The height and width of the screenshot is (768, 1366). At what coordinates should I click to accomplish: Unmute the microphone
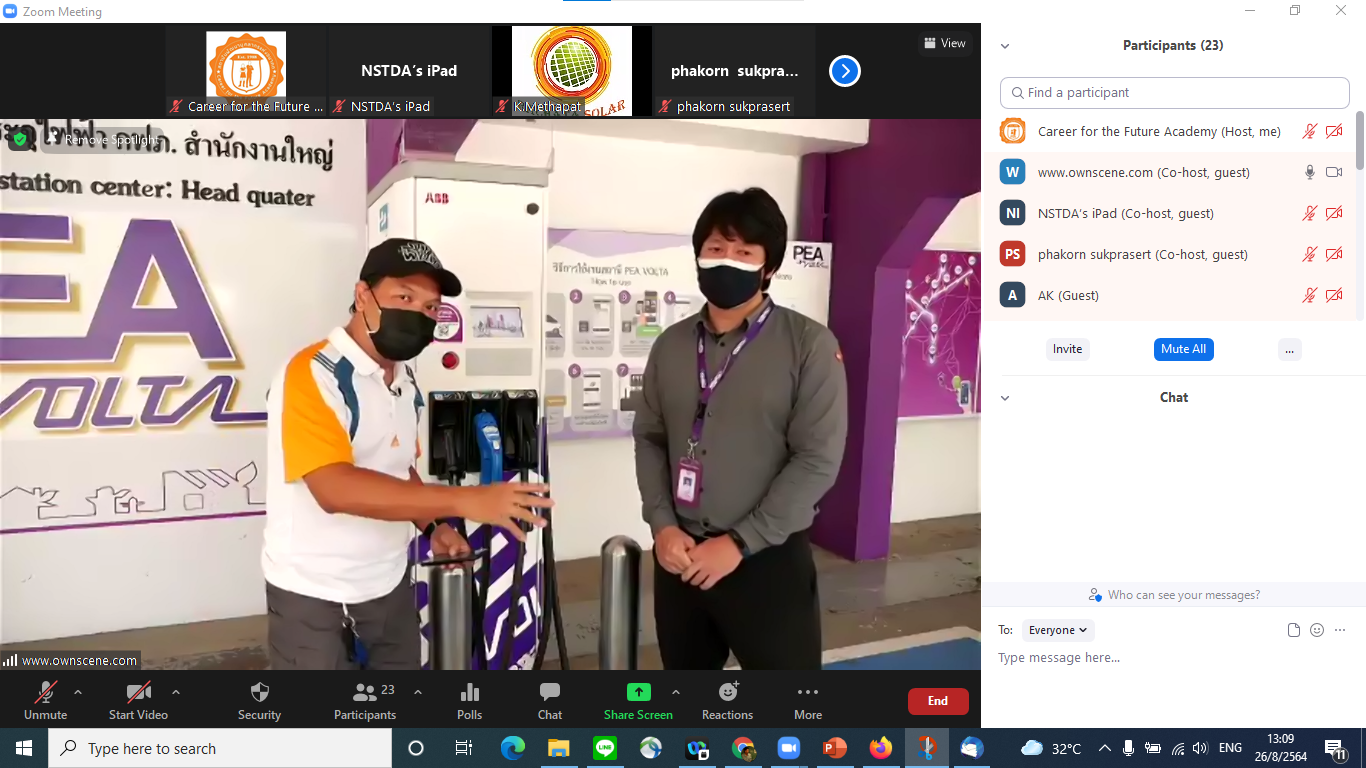(45, 693)
